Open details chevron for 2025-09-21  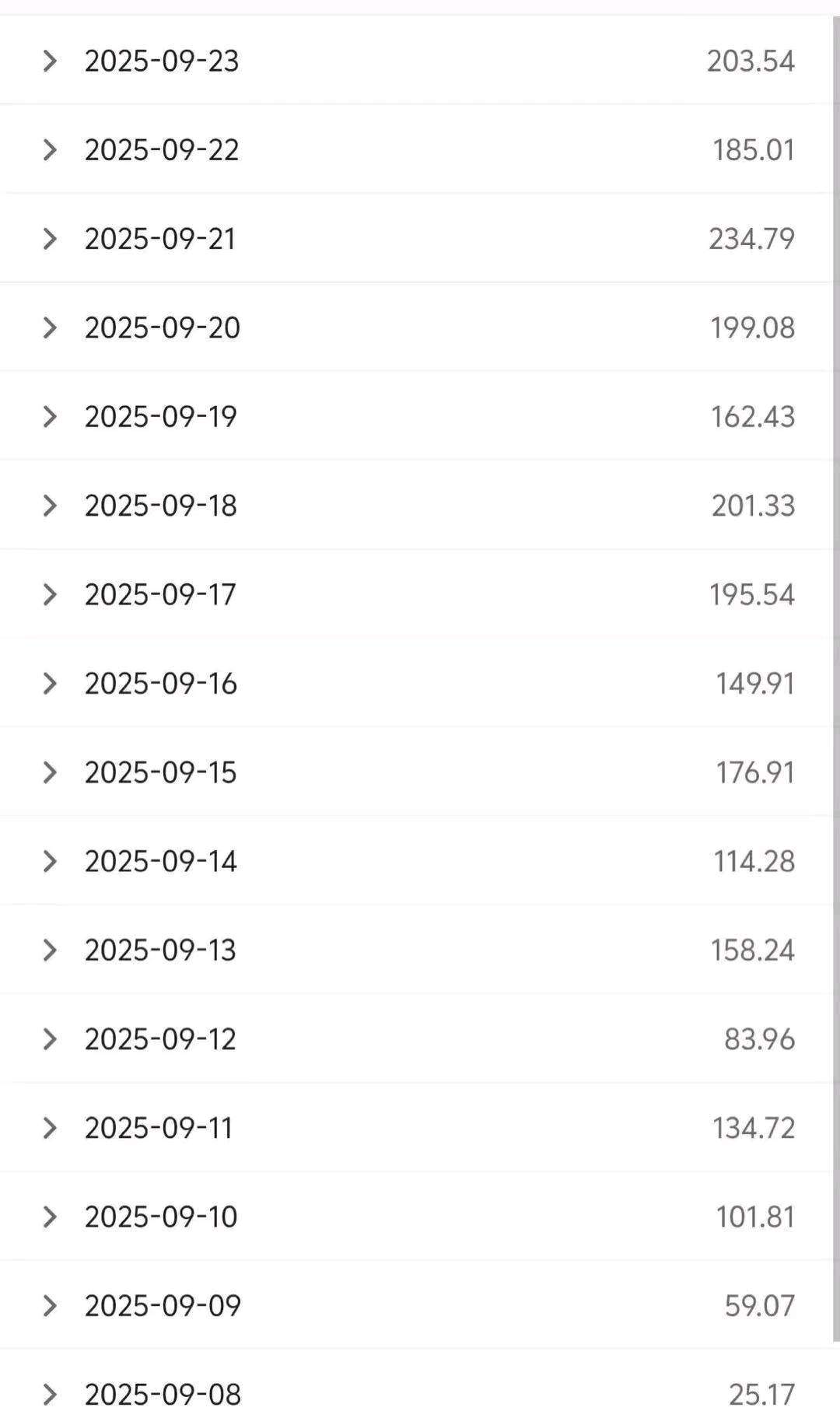pyautogui.click(x=50, y=239)
